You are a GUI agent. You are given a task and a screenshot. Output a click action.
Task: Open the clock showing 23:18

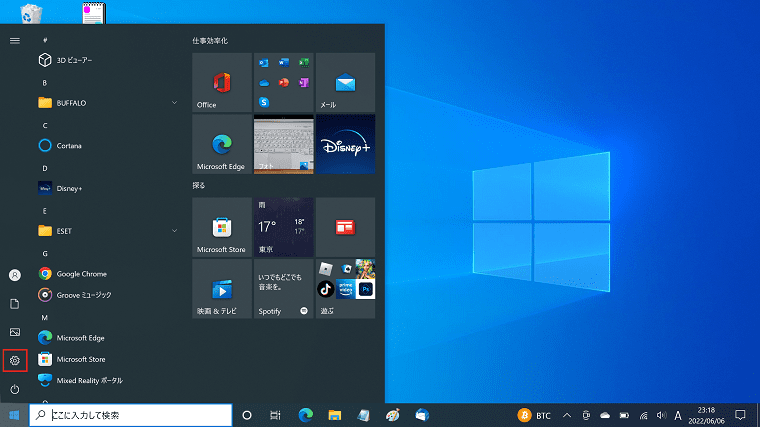coord(706,415)
